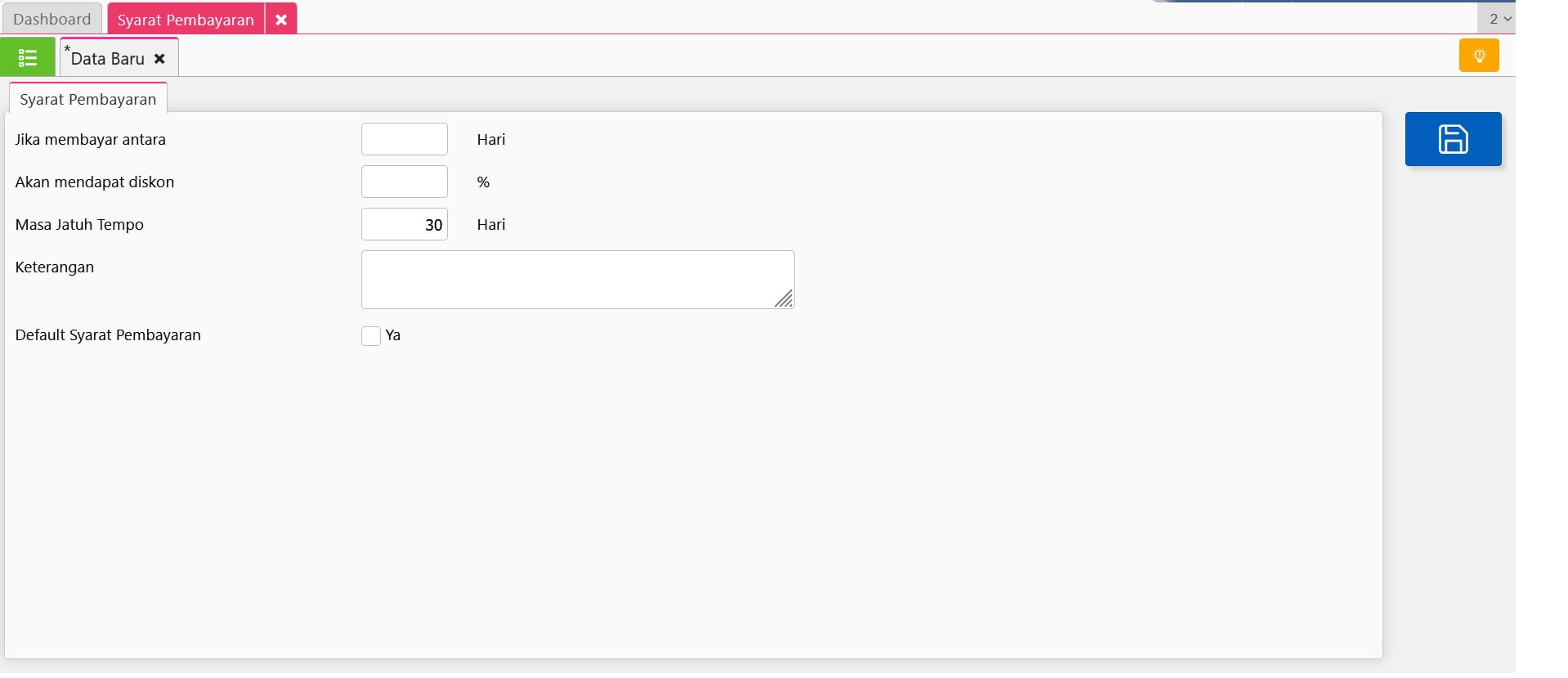The width and height of the screenshot is (1568, 678).
Task: Click the Akan mendapat diskon label
Action: click(95, 182)
